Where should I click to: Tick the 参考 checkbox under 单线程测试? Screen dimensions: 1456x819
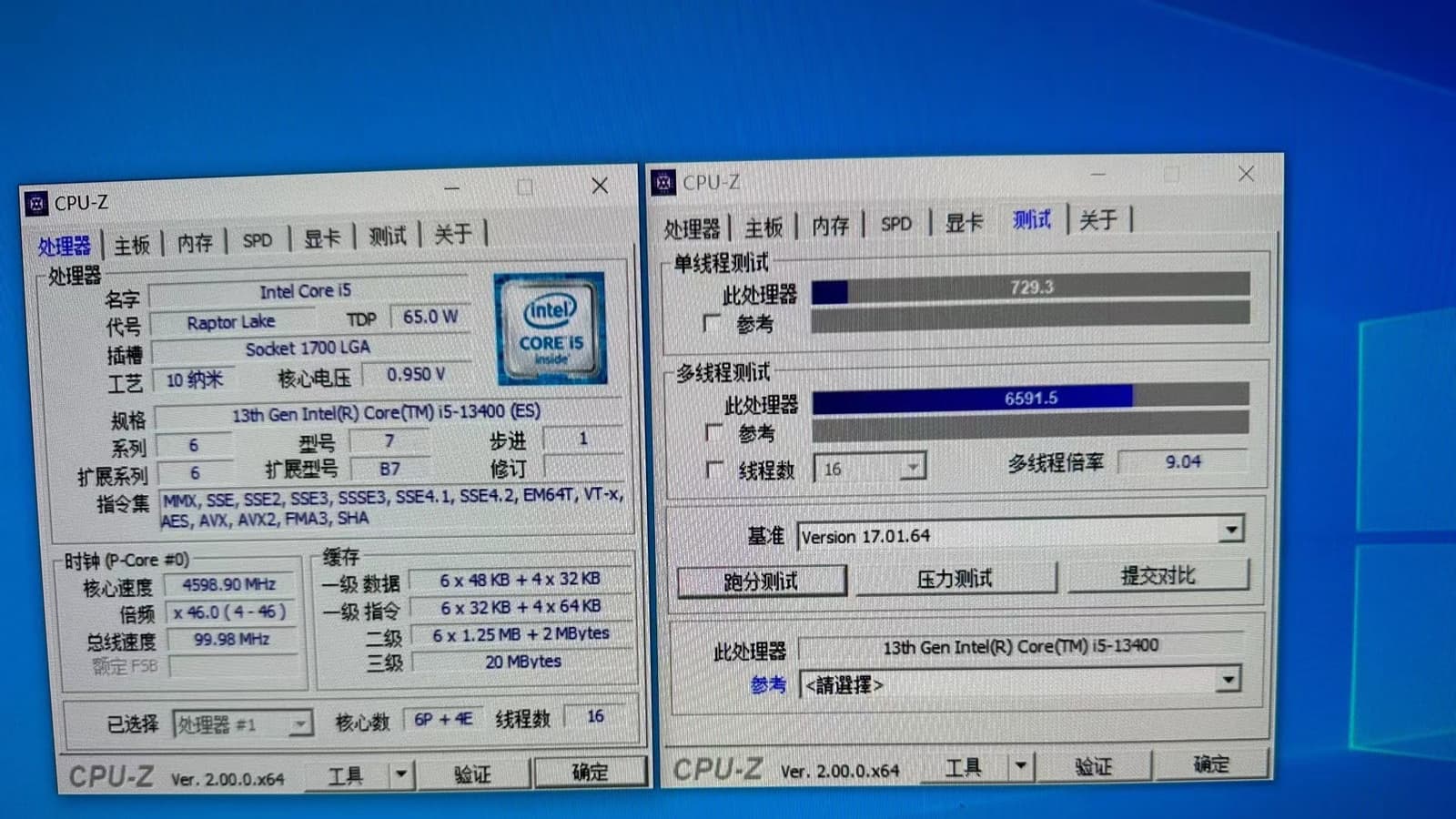(713, 323)
